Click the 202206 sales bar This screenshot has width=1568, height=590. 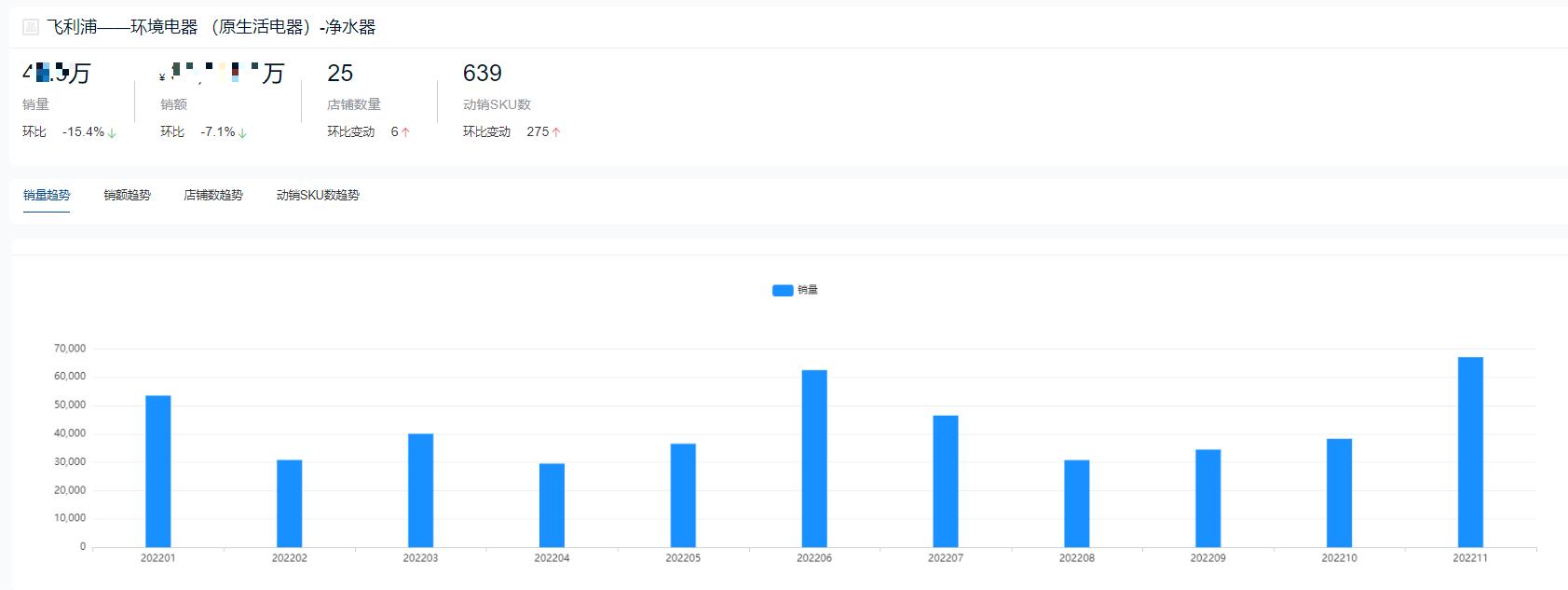point(814,459)
